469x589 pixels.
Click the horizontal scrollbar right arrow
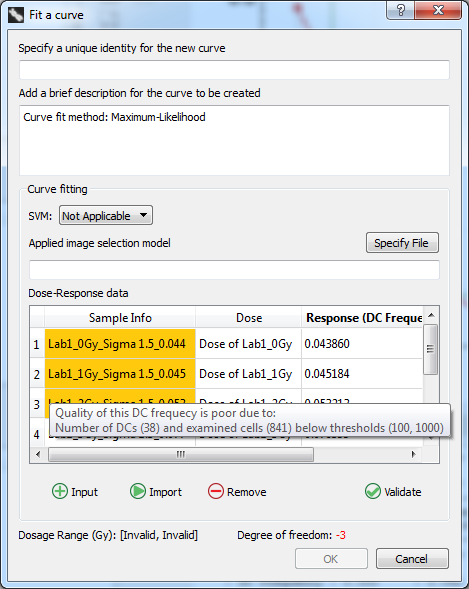pyautogui.click(x=413, y=454)
